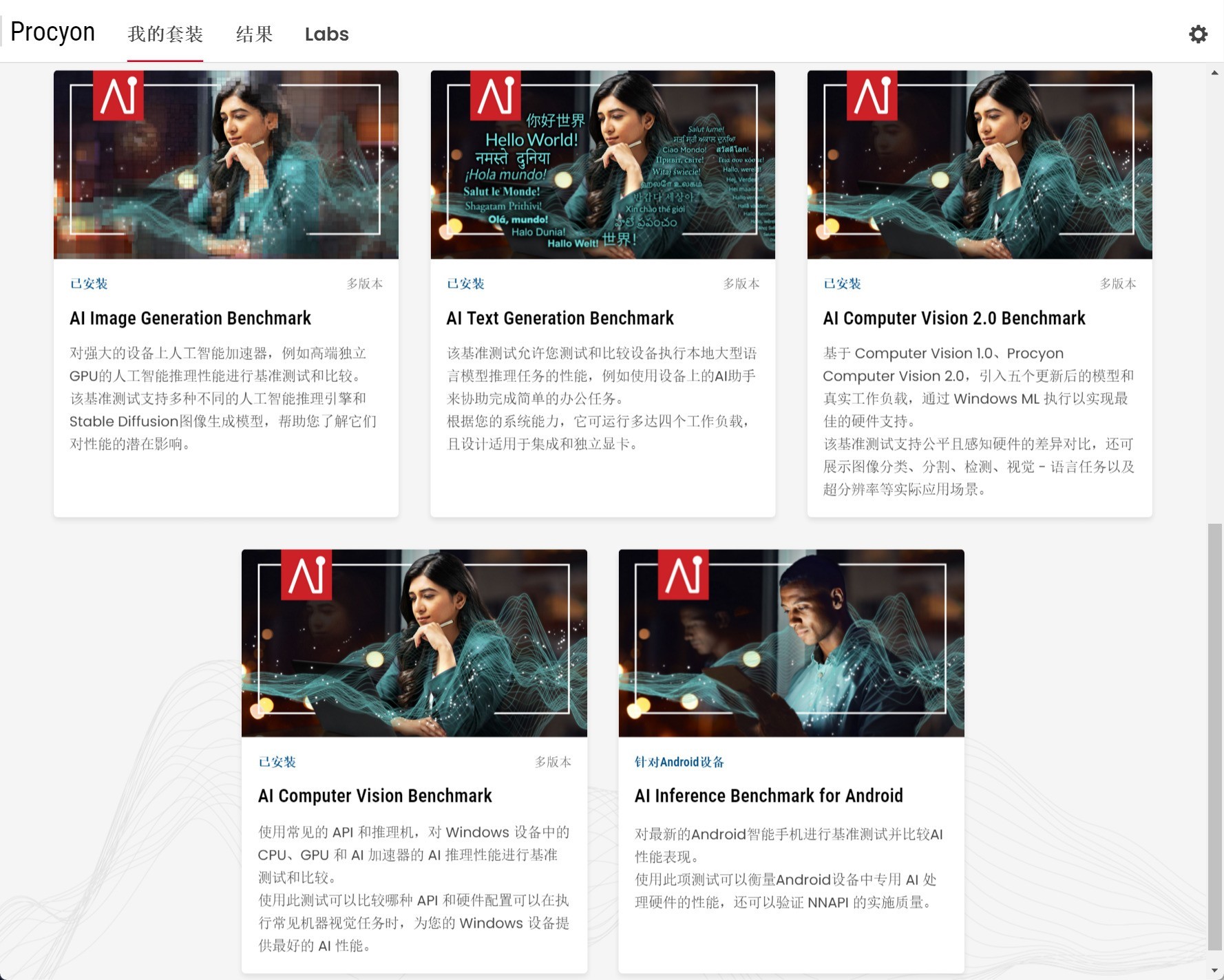
Task: Click 已安装 on the AI Computer Vision Benchmark card
Action: point(277,762)
